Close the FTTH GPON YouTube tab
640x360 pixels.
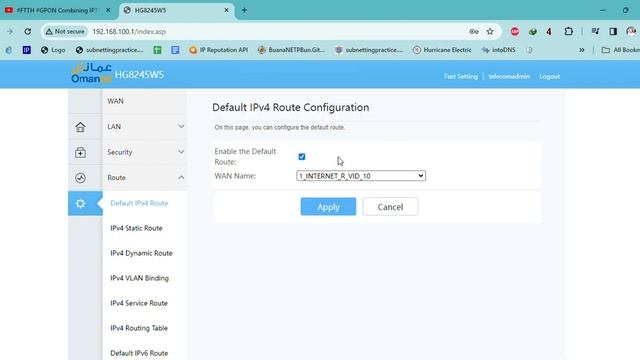coord(108,10)
